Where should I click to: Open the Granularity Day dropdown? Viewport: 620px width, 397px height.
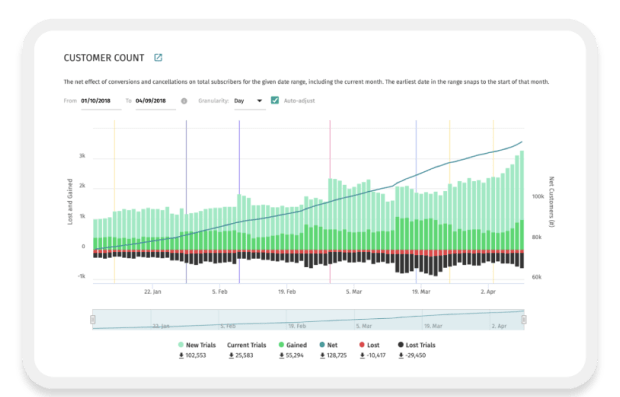[249, 101]
